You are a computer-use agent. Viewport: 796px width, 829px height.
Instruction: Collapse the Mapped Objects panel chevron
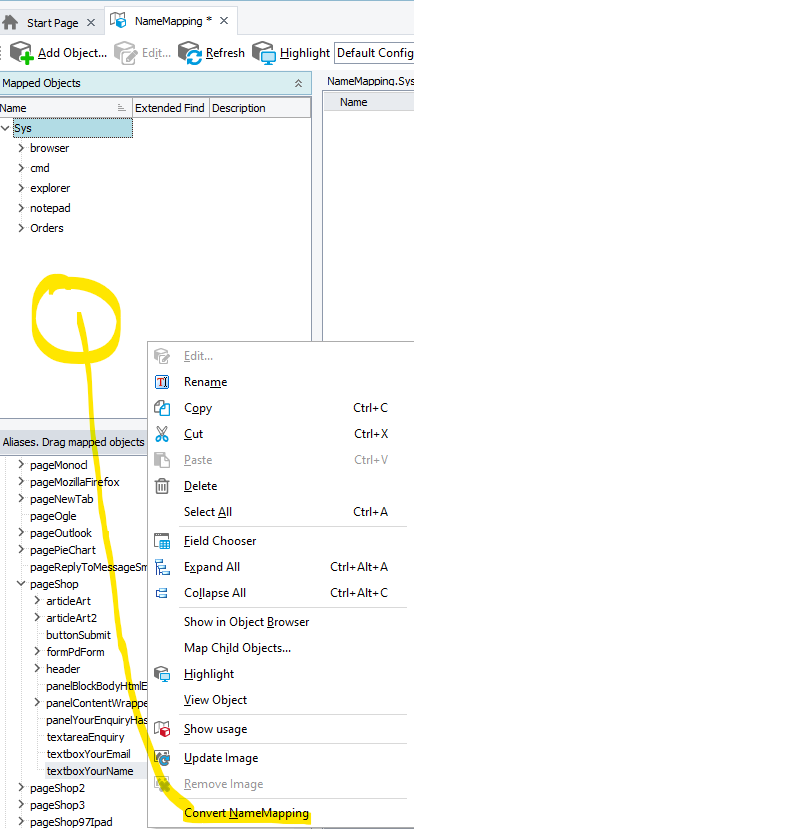coord(298,83)
